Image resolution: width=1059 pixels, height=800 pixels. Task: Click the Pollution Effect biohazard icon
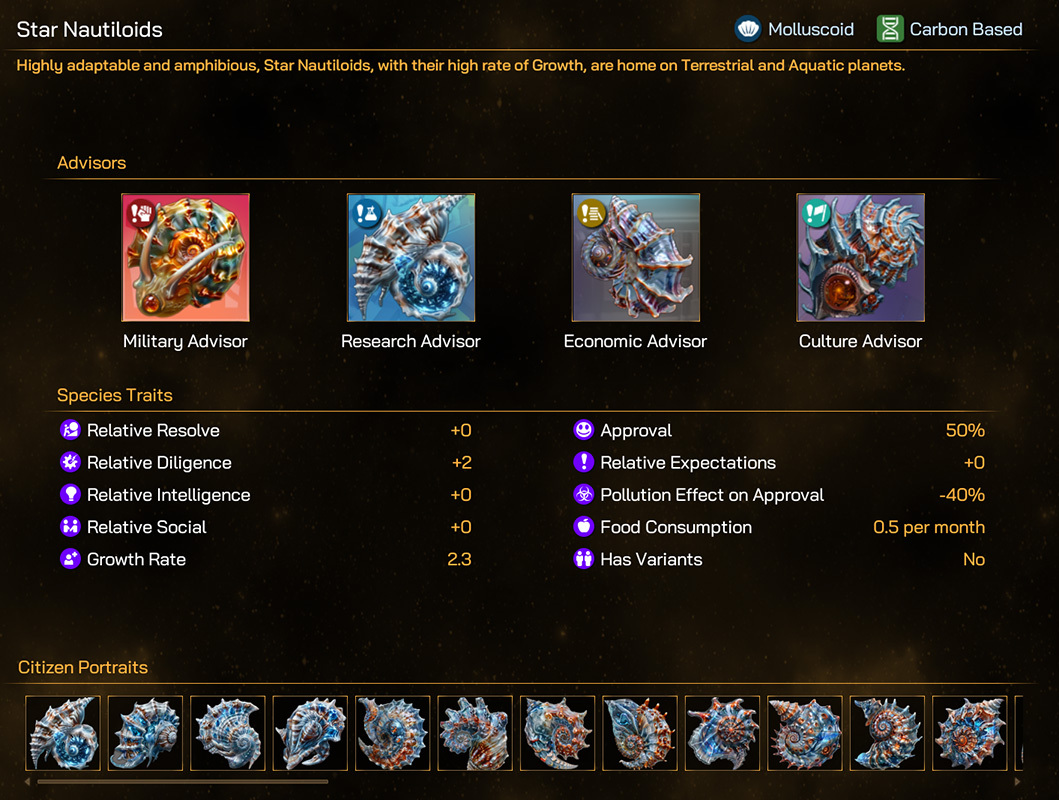584,494
